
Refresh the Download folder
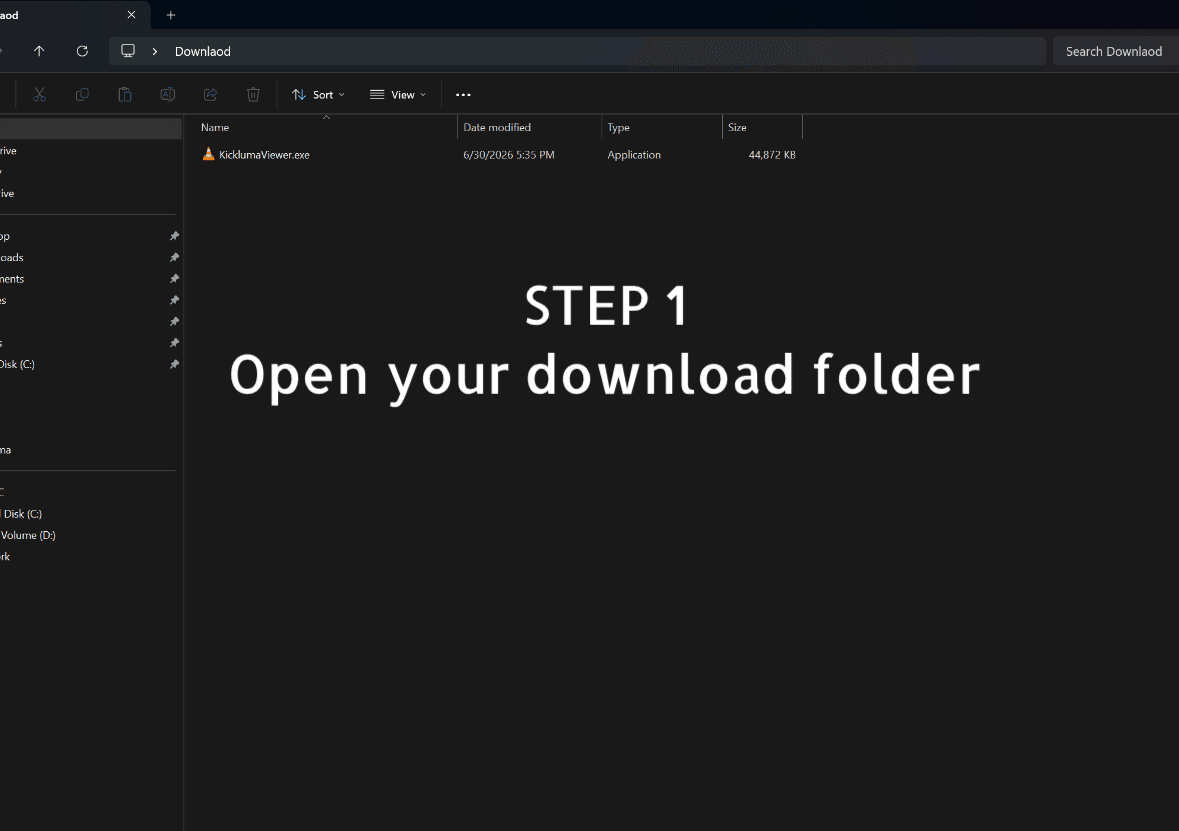coord(82,51)
